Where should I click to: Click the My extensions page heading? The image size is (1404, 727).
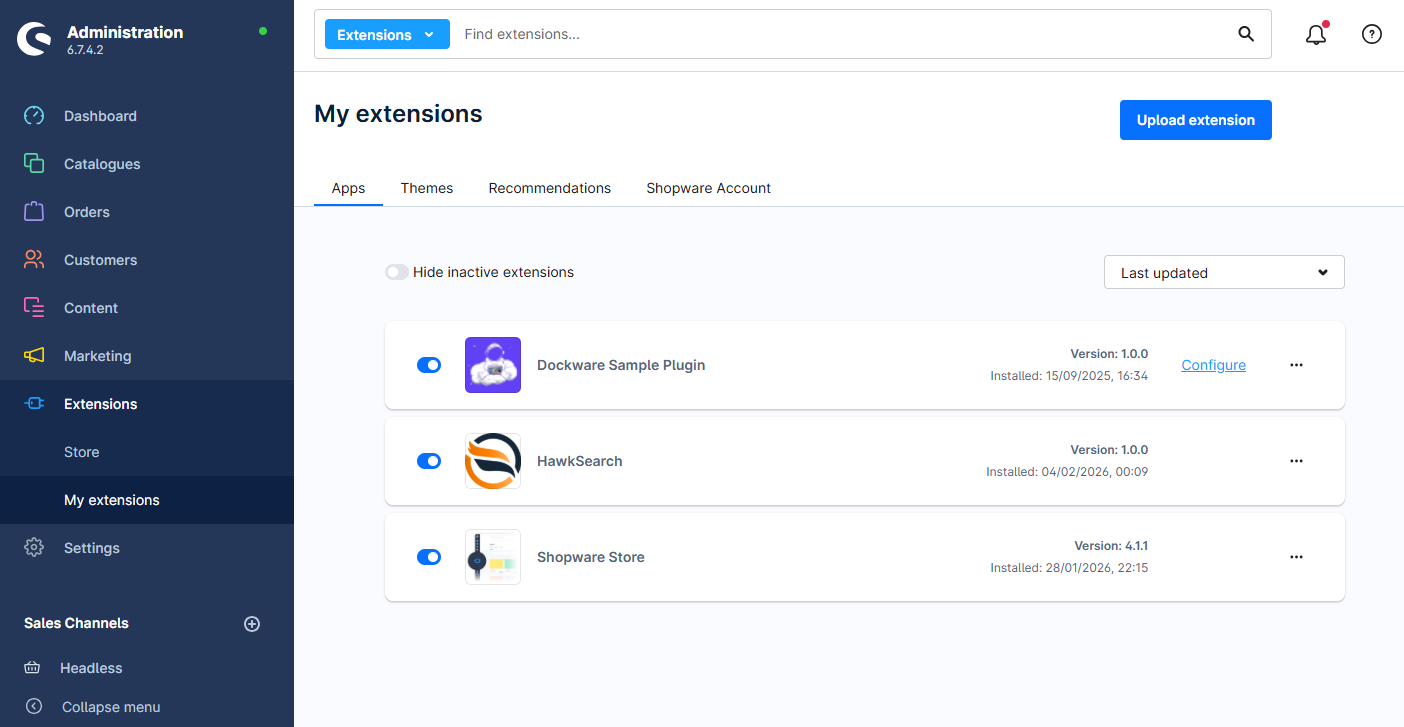point(398,114)
